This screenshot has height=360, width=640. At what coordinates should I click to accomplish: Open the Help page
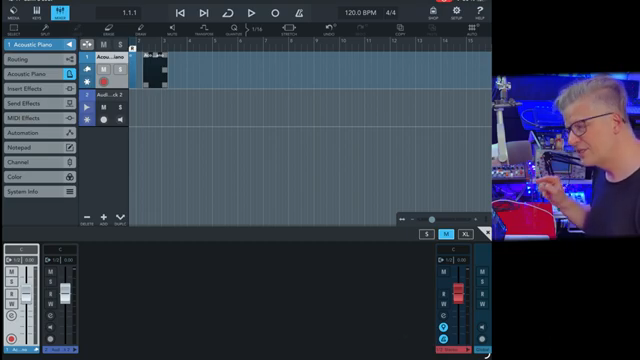pos(480,13)
